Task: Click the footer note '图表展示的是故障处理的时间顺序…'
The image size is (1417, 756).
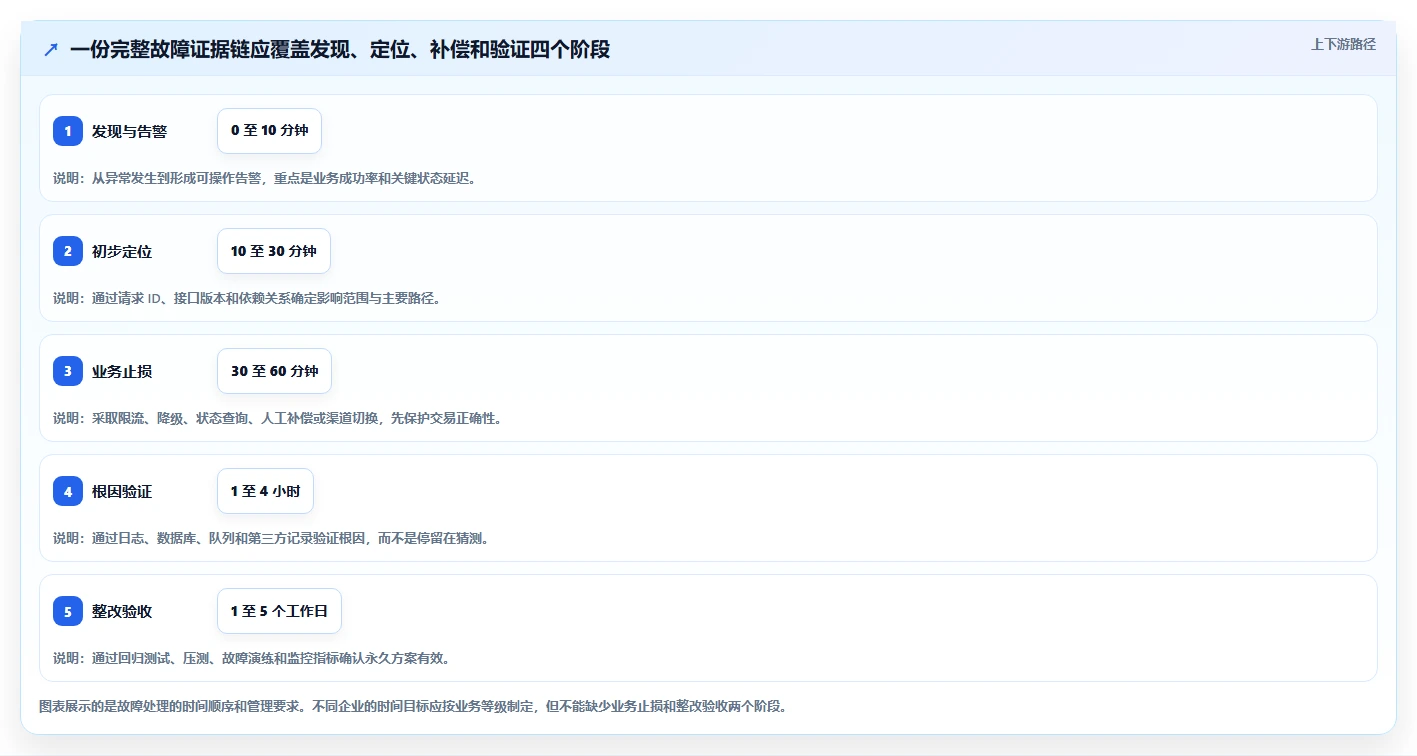Action: tap(415, 706)
